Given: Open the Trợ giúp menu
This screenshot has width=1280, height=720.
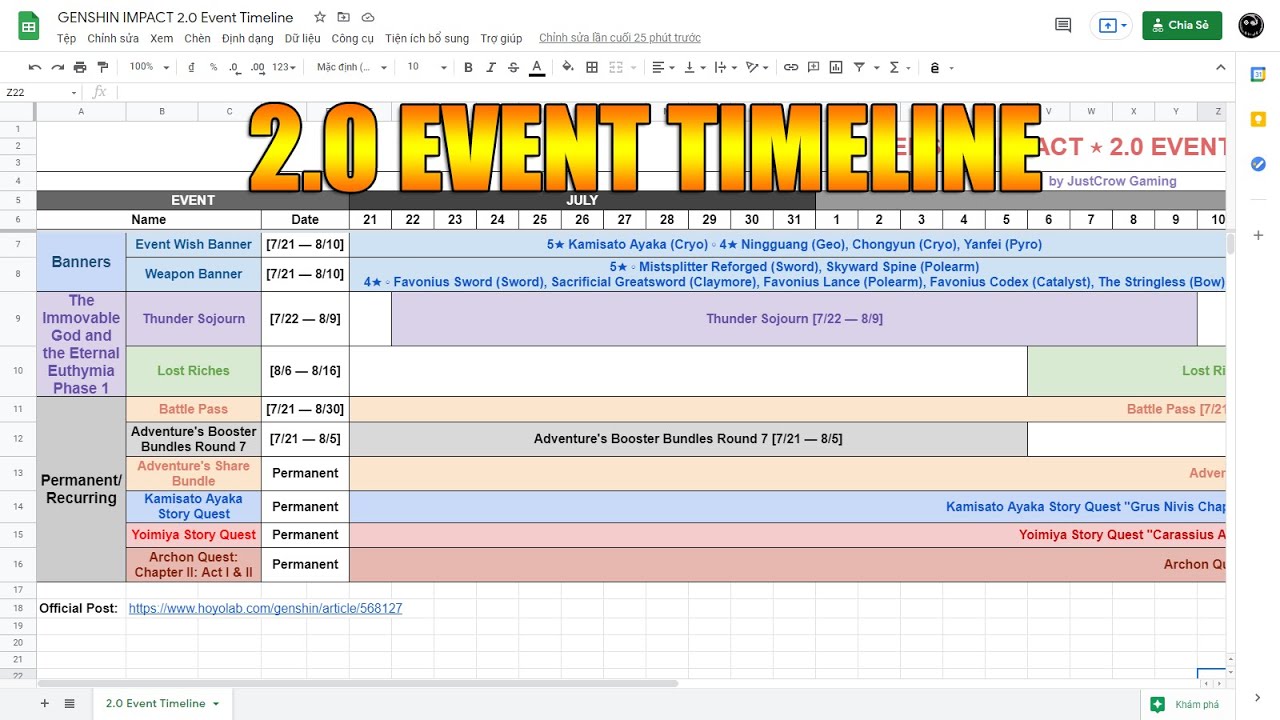Looking at the screenshot, I should click(501, 38).
